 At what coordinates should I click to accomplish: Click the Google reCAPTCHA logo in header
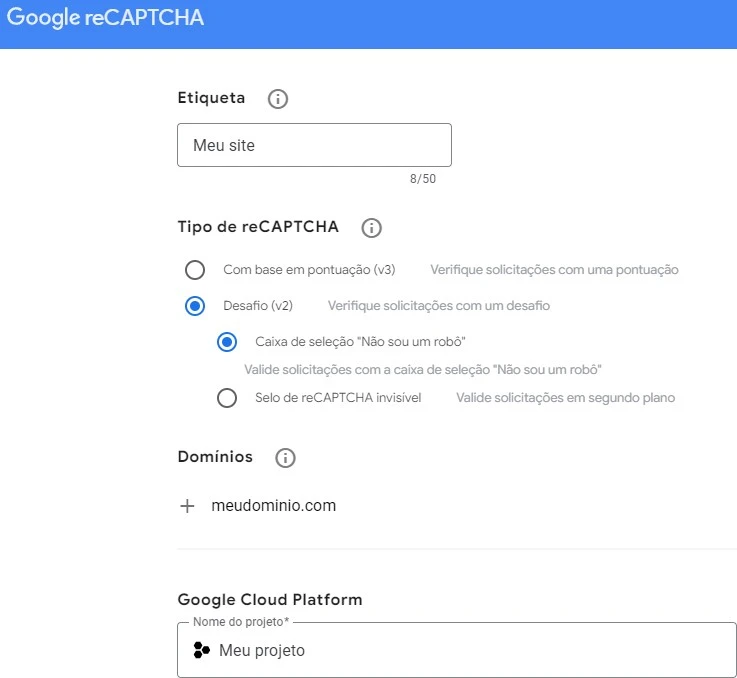click(105, 18)
